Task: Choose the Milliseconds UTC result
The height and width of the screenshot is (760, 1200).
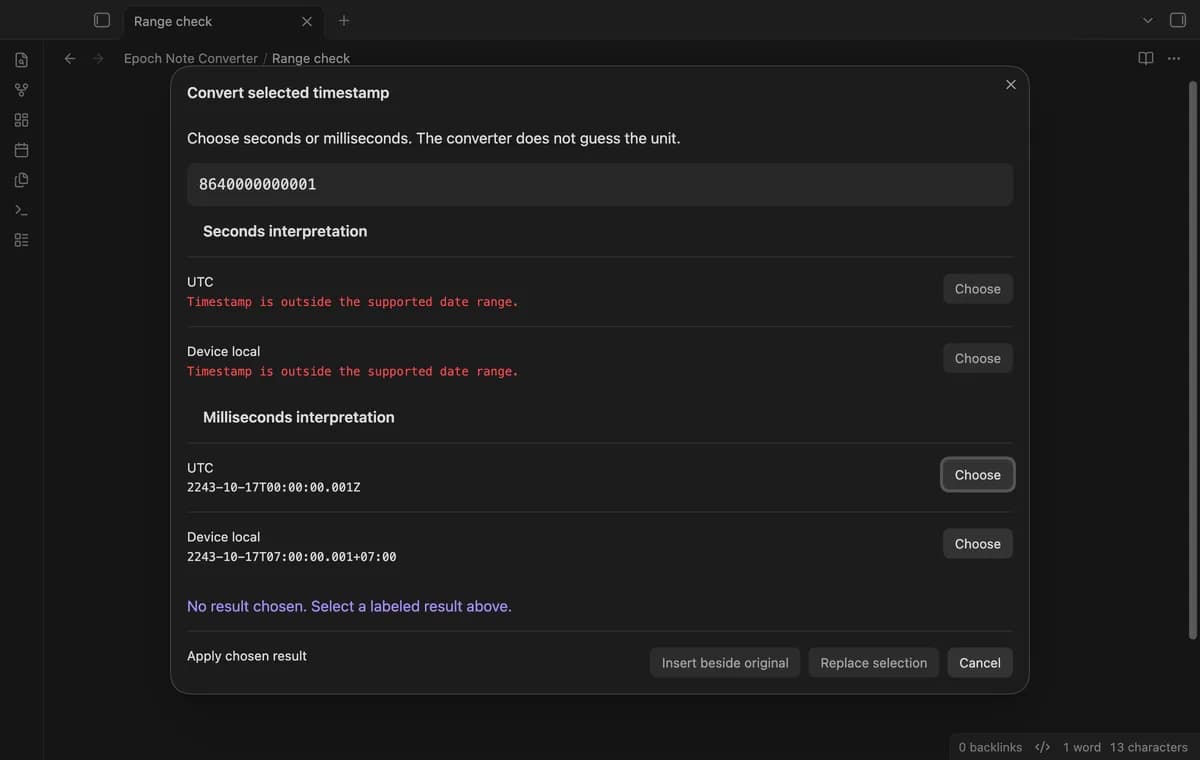Action: click(x=978, y=475)
